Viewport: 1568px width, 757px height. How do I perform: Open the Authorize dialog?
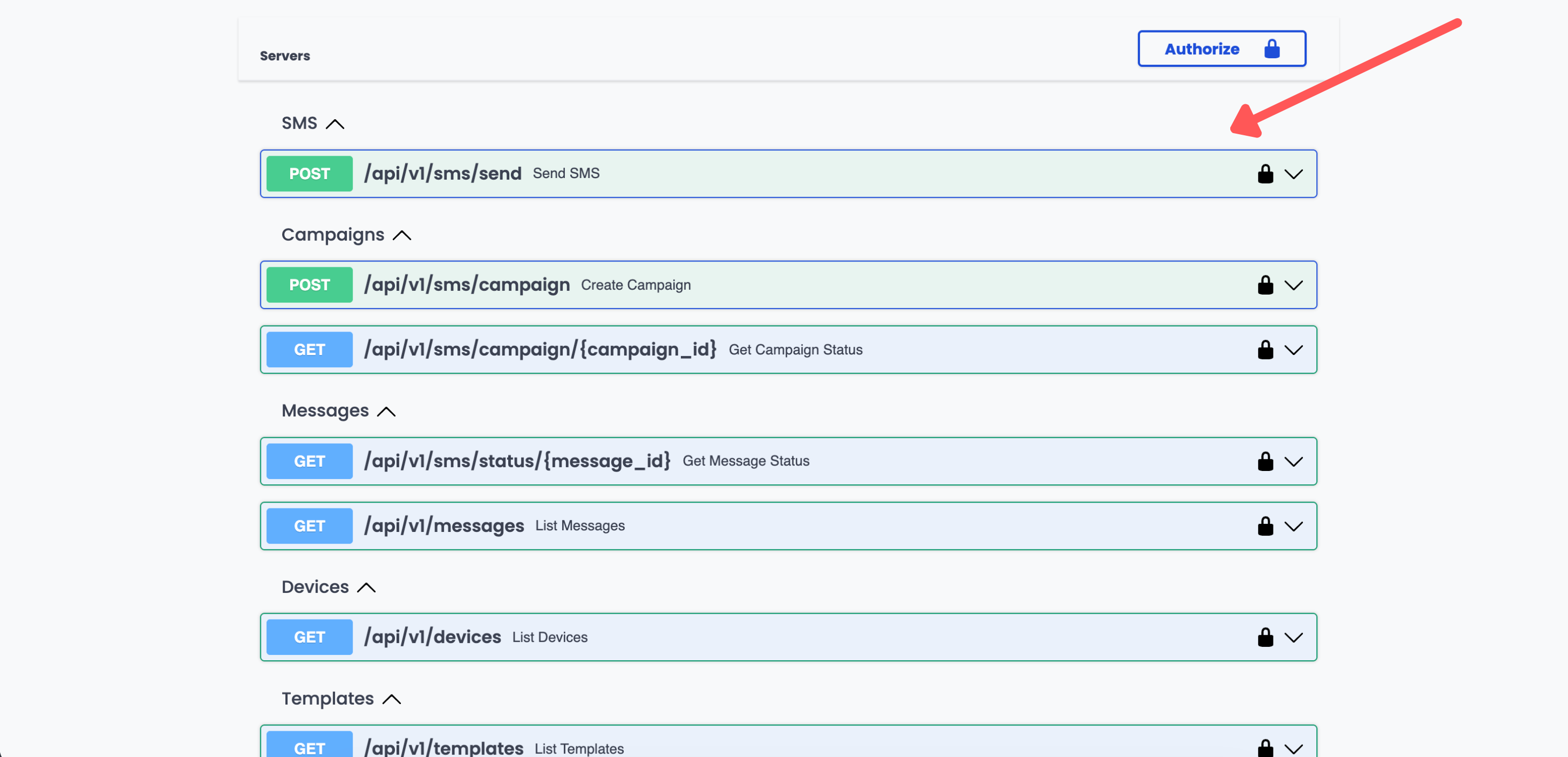1201,48
